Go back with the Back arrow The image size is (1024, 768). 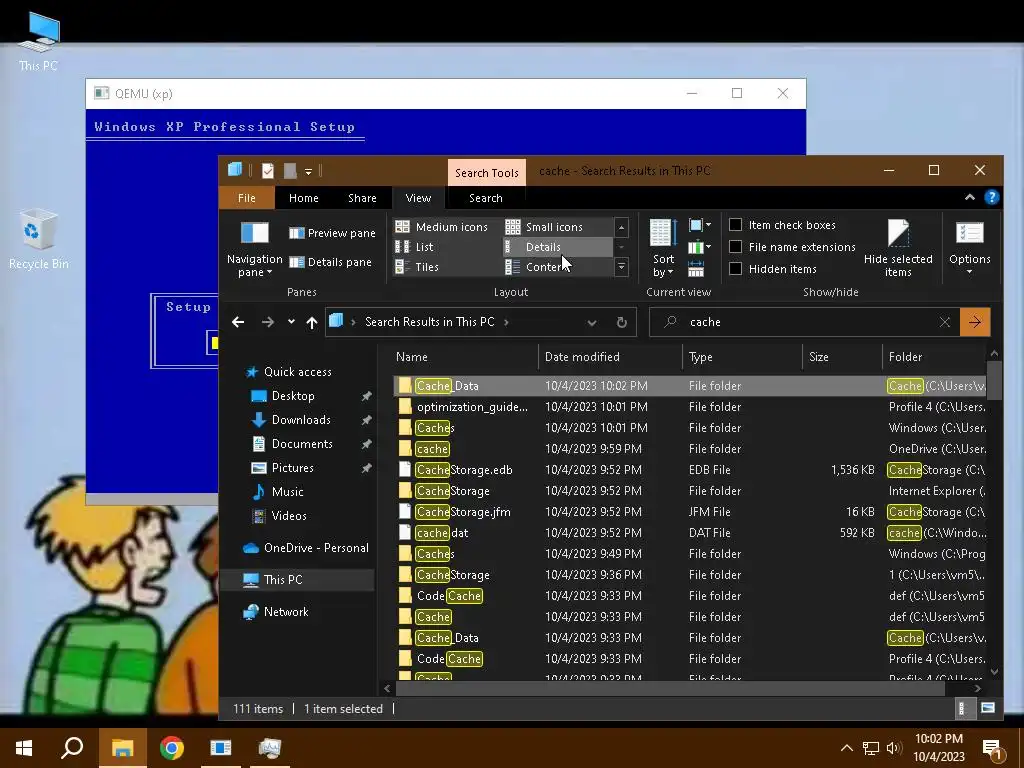(238, 322)
